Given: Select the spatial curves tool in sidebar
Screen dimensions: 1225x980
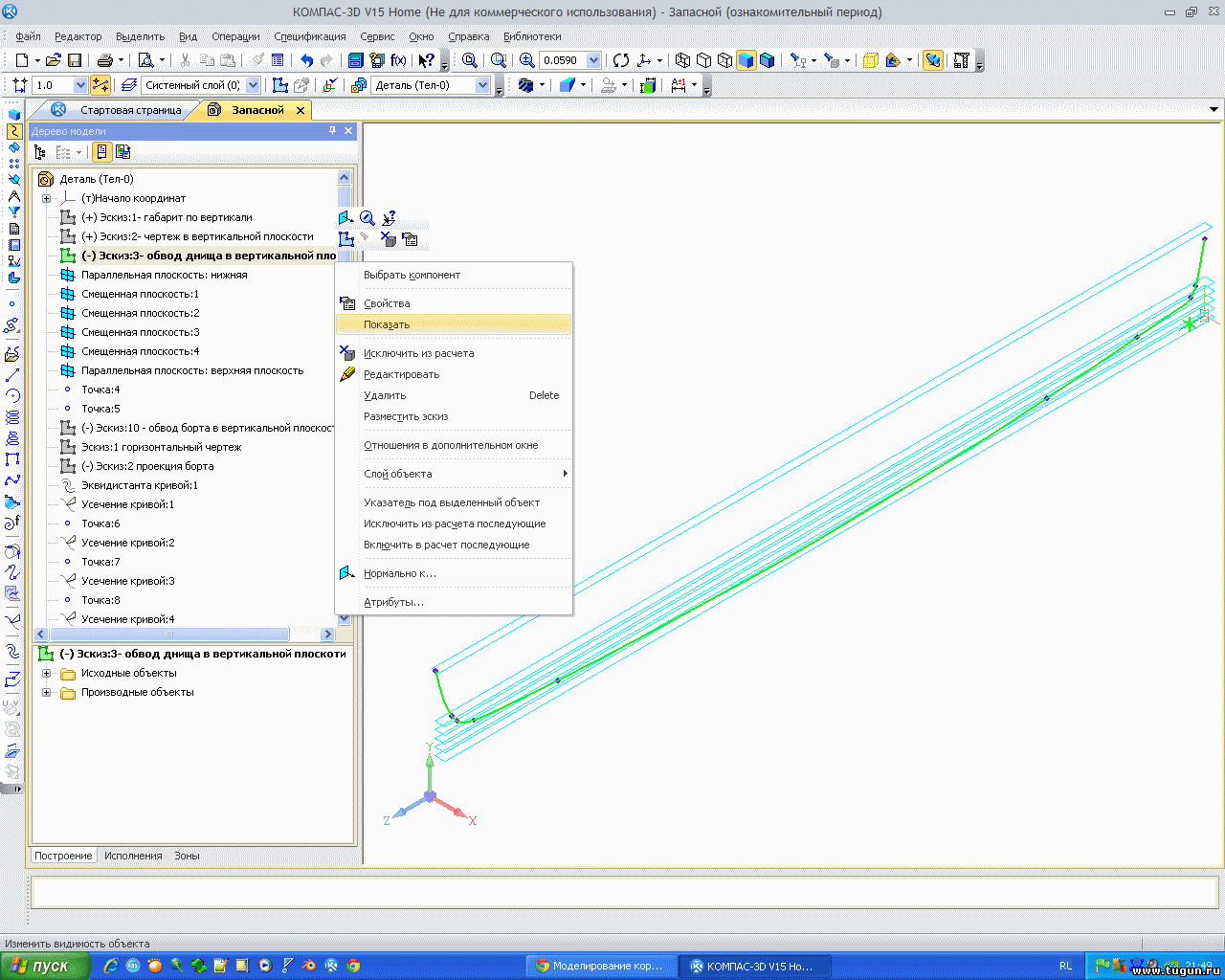Looking at the screenshot, I should tap(13, 131).
